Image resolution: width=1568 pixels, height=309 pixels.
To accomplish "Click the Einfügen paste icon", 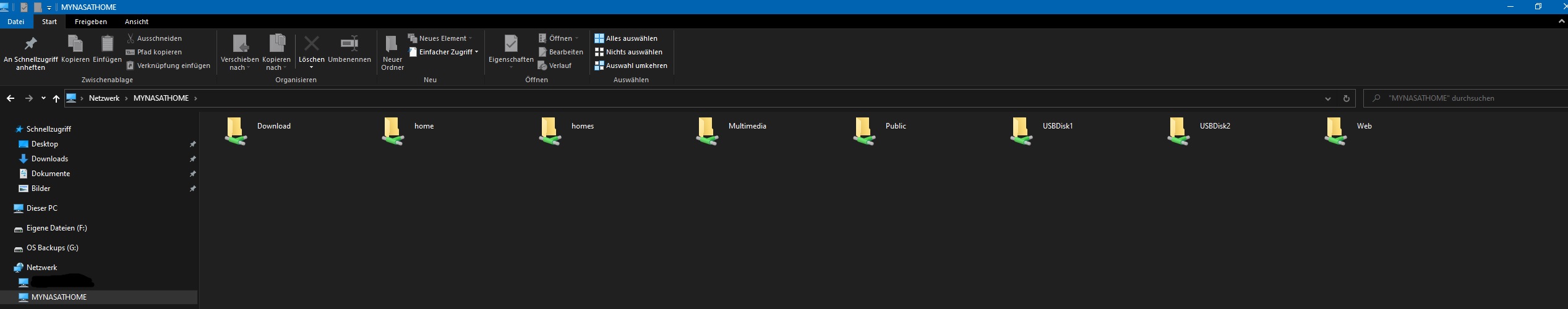I will [108, 44].
